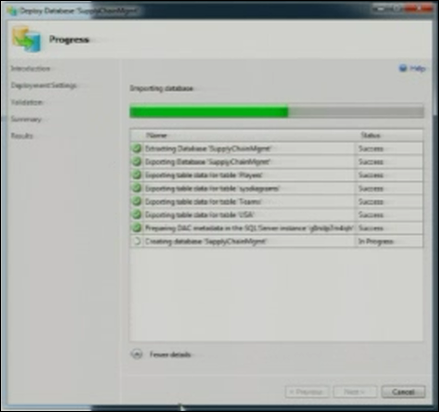Viewport: 439px width, 412px height.
Task: Click the 'Progress' page heading
Action: (69, 39)
